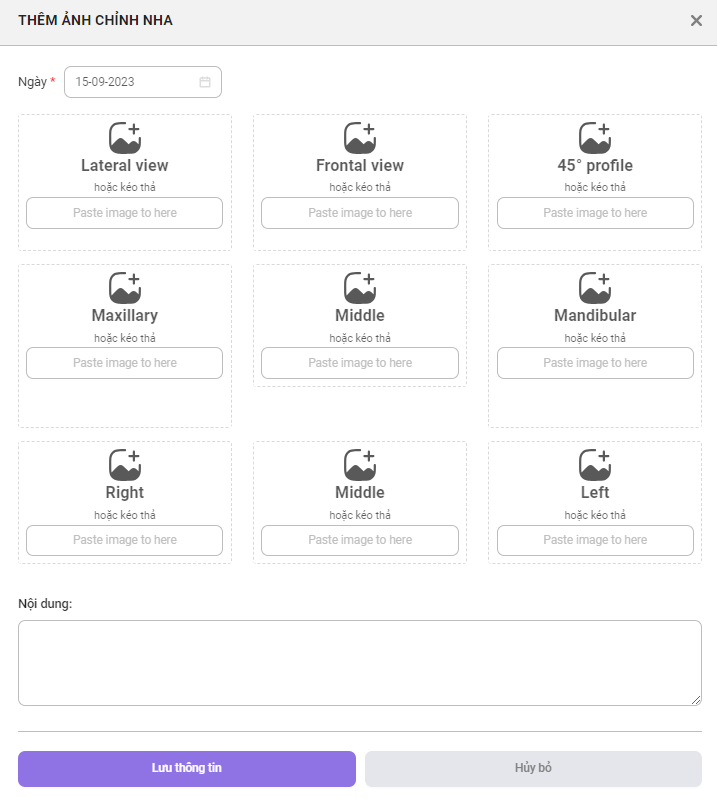The height and width of the screenshot is (807, 717).
Task: Click the Ngày date field showing 15-09-2023
Action: (143, 82)
